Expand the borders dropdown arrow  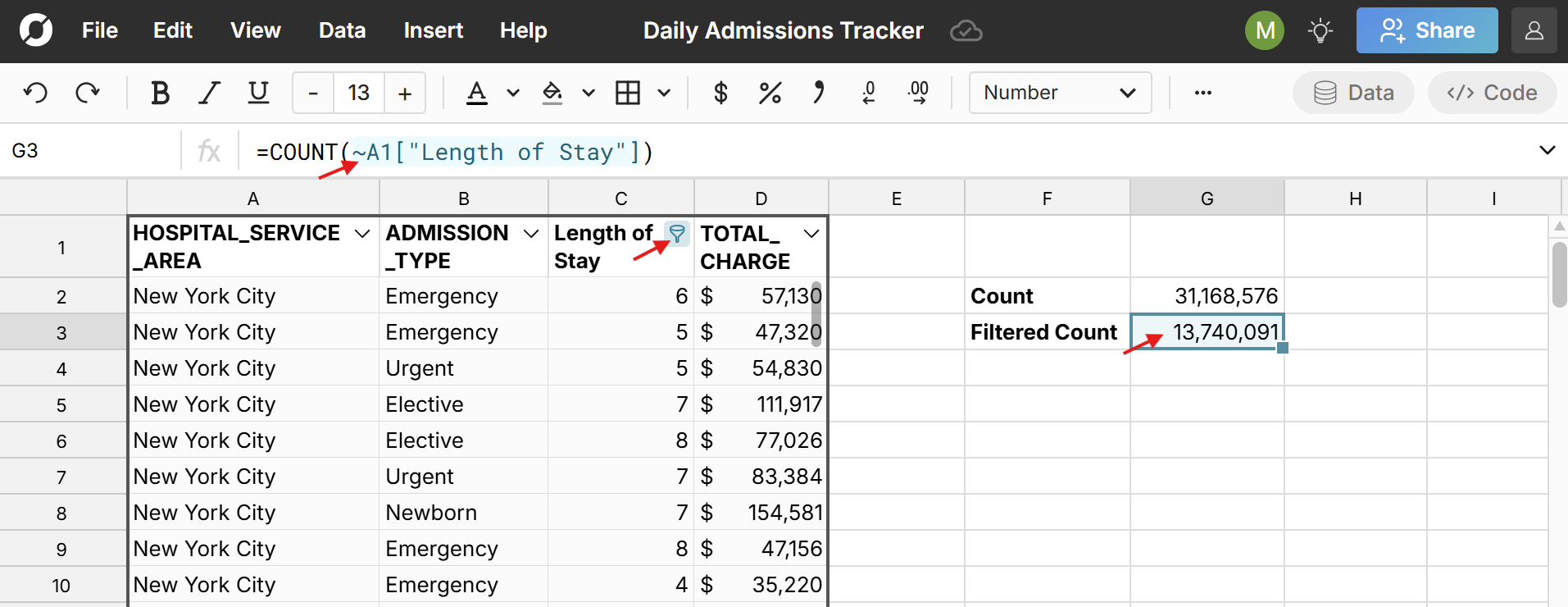664,93
